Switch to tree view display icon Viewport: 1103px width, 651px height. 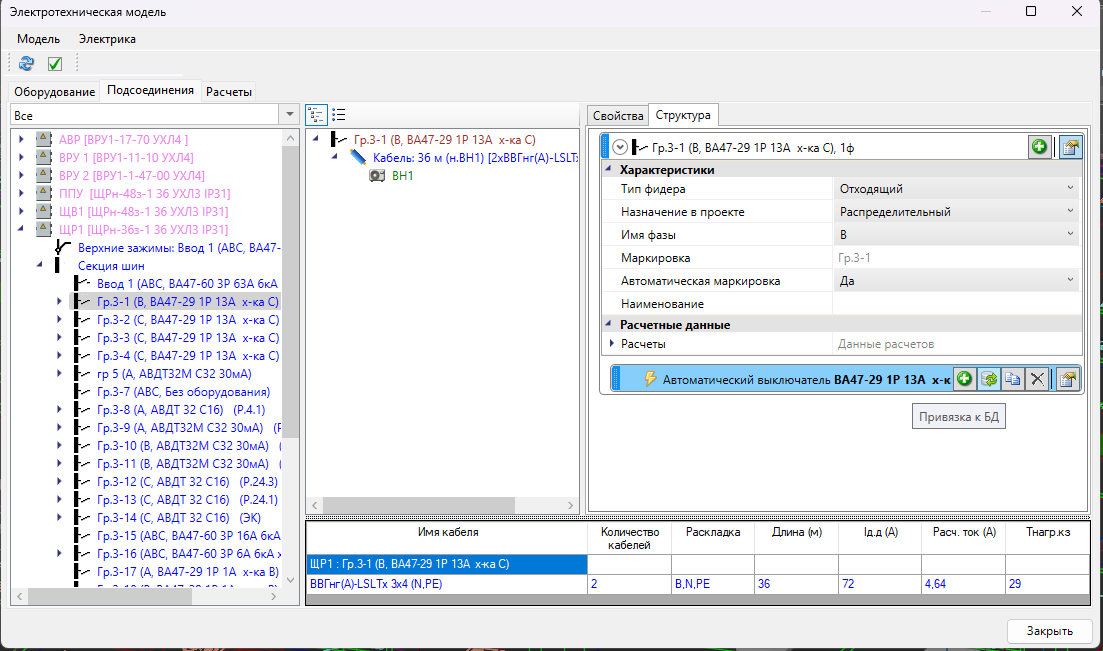coord(316,115)
